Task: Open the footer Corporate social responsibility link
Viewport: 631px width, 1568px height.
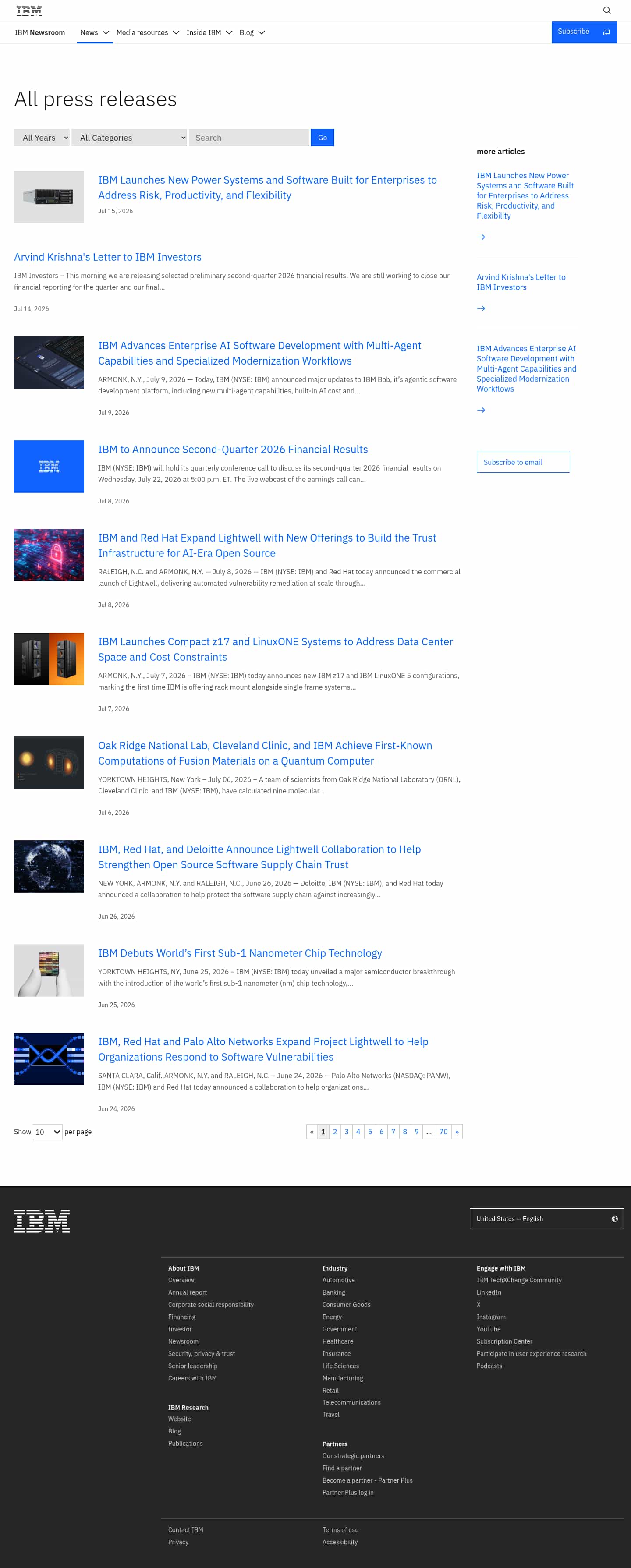Action: tap(211, 1304)
